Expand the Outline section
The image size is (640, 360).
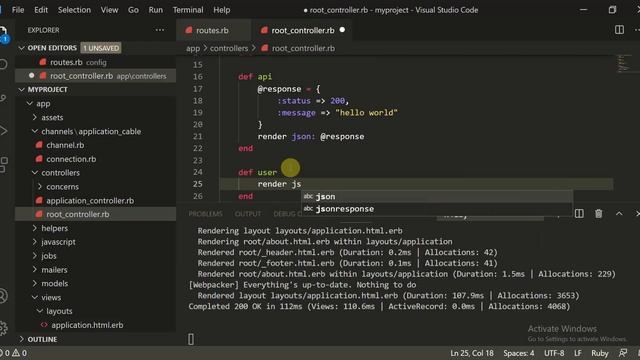click(x=21, y=339)
